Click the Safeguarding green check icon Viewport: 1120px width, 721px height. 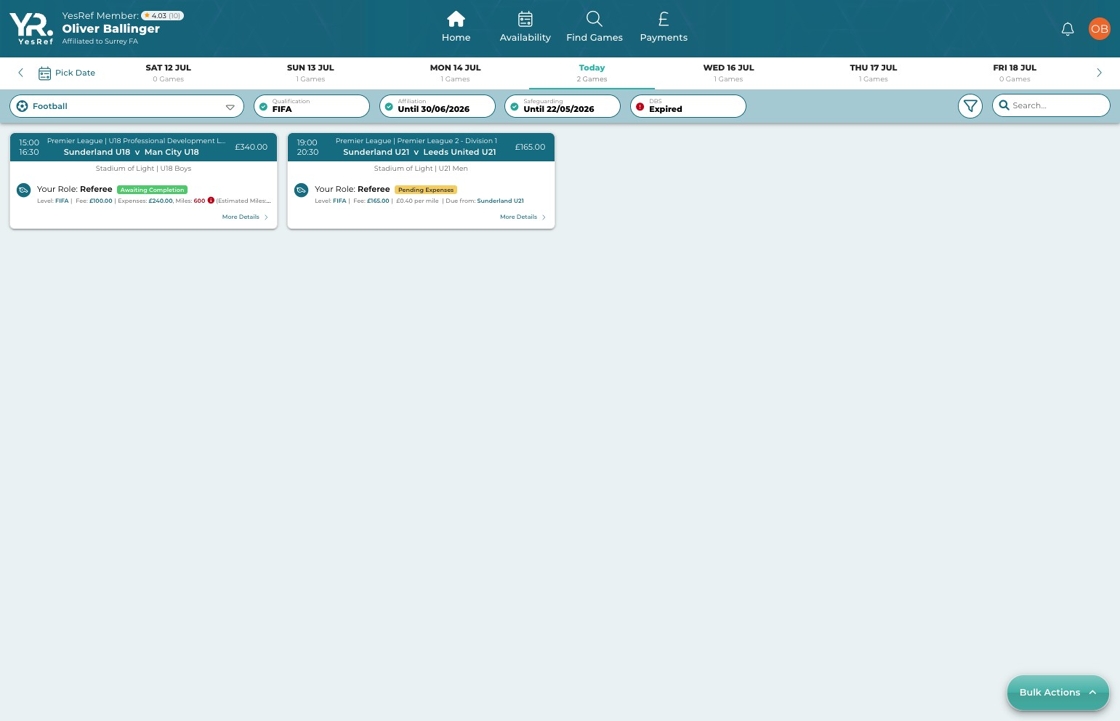click(514, 106)
